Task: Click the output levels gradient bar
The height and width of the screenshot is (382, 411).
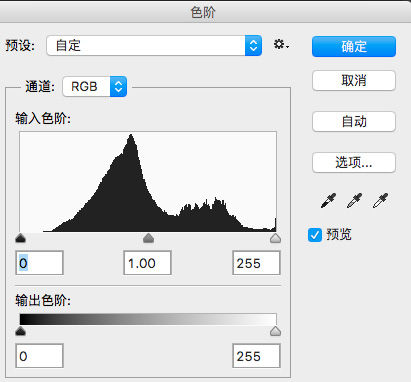Action: (148, 319)
